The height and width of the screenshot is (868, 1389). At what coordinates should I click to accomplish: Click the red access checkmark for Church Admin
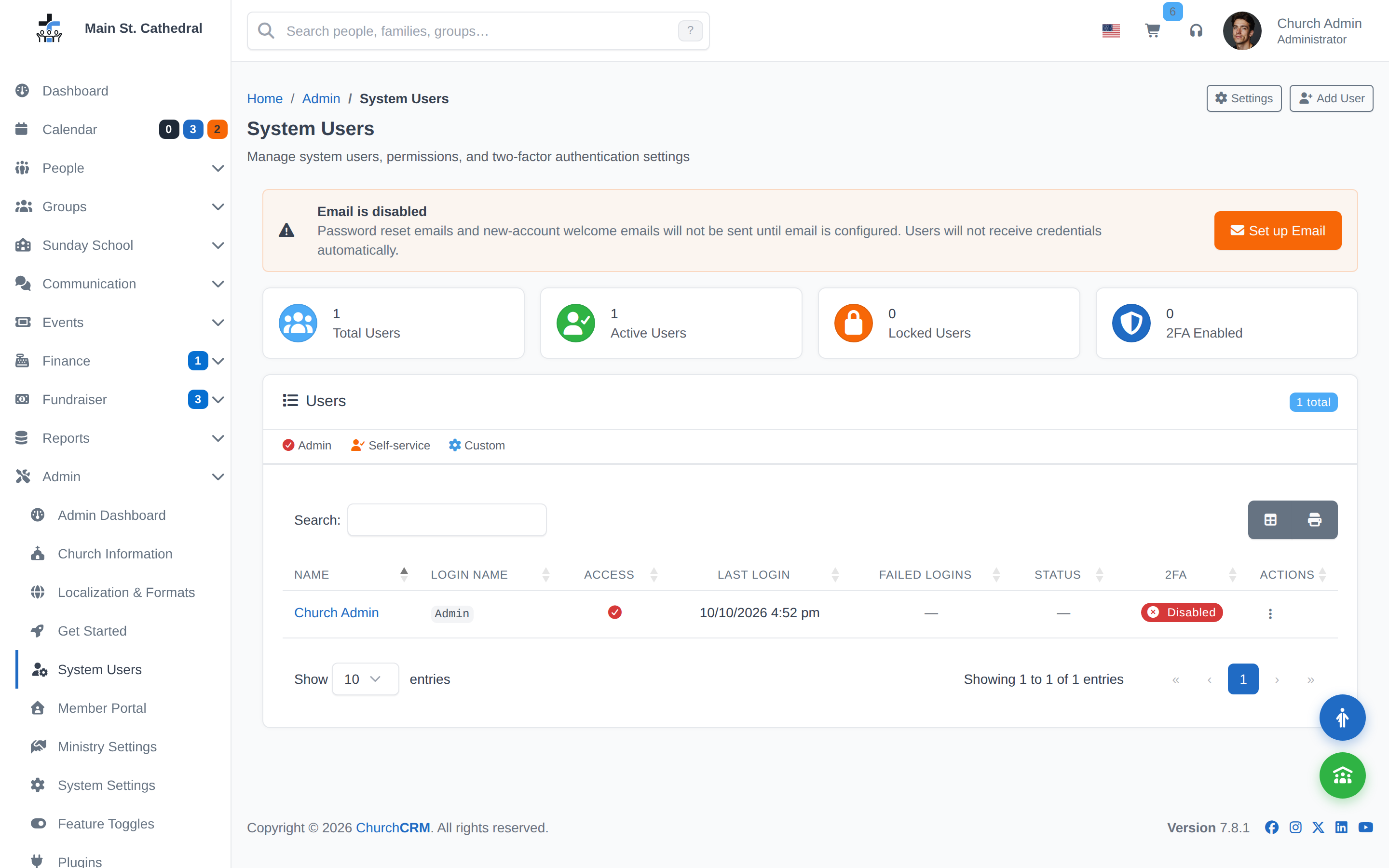(615, 612)
